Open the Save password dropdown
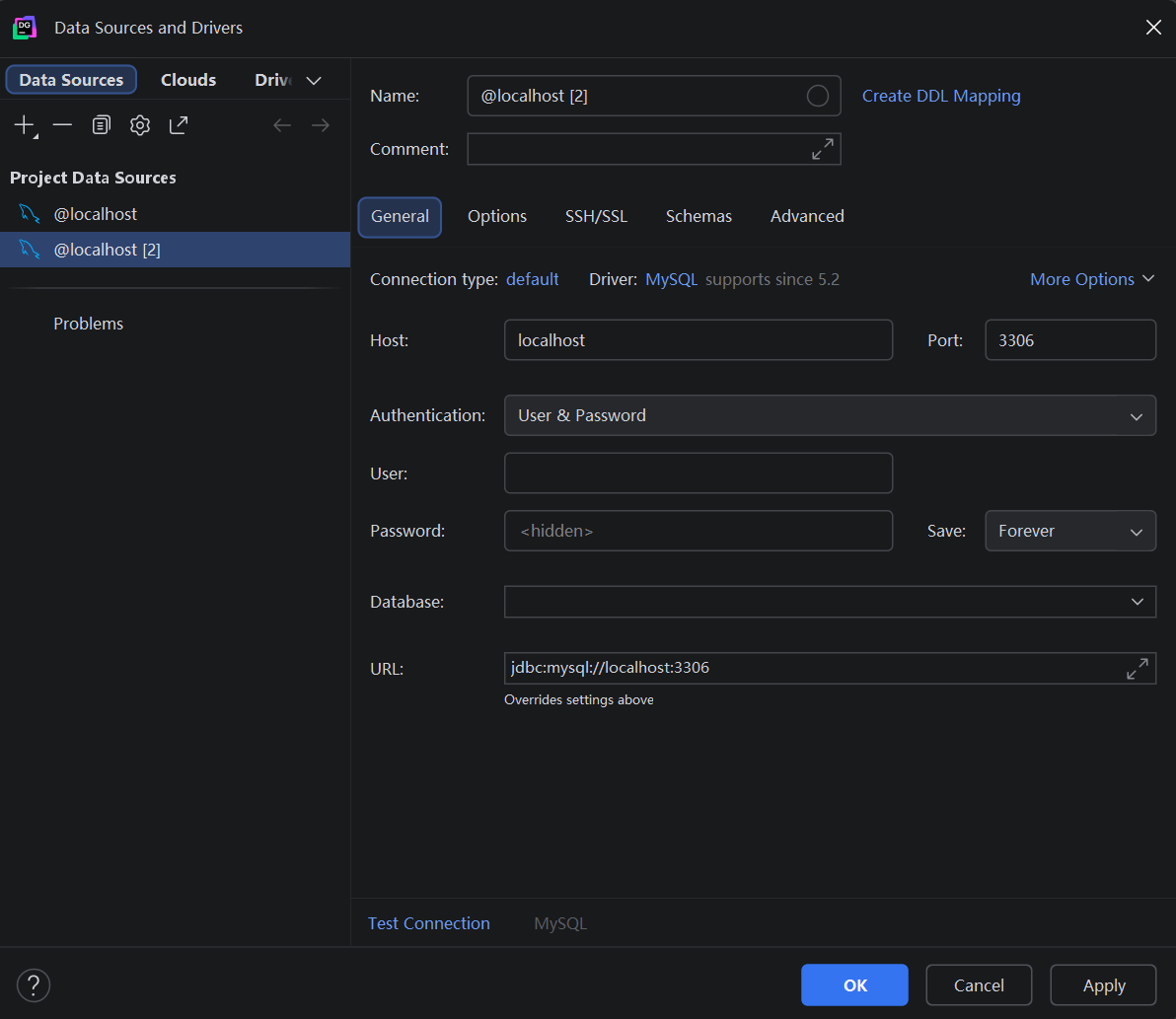The image size is (1176, 1019). click(1069, 531)
